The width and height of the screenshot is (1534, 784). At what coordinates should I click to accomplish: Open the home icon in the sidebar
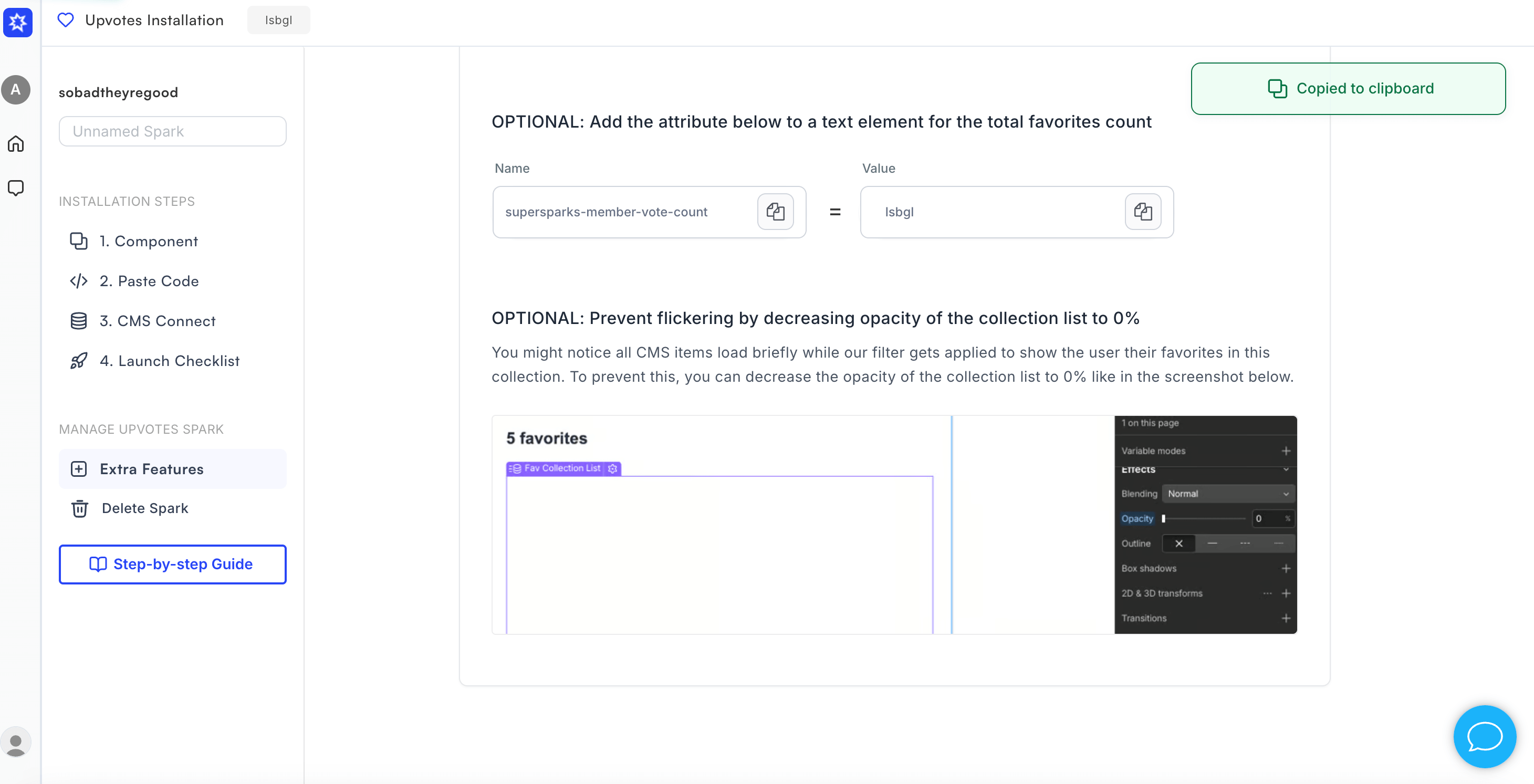point(16,144)
